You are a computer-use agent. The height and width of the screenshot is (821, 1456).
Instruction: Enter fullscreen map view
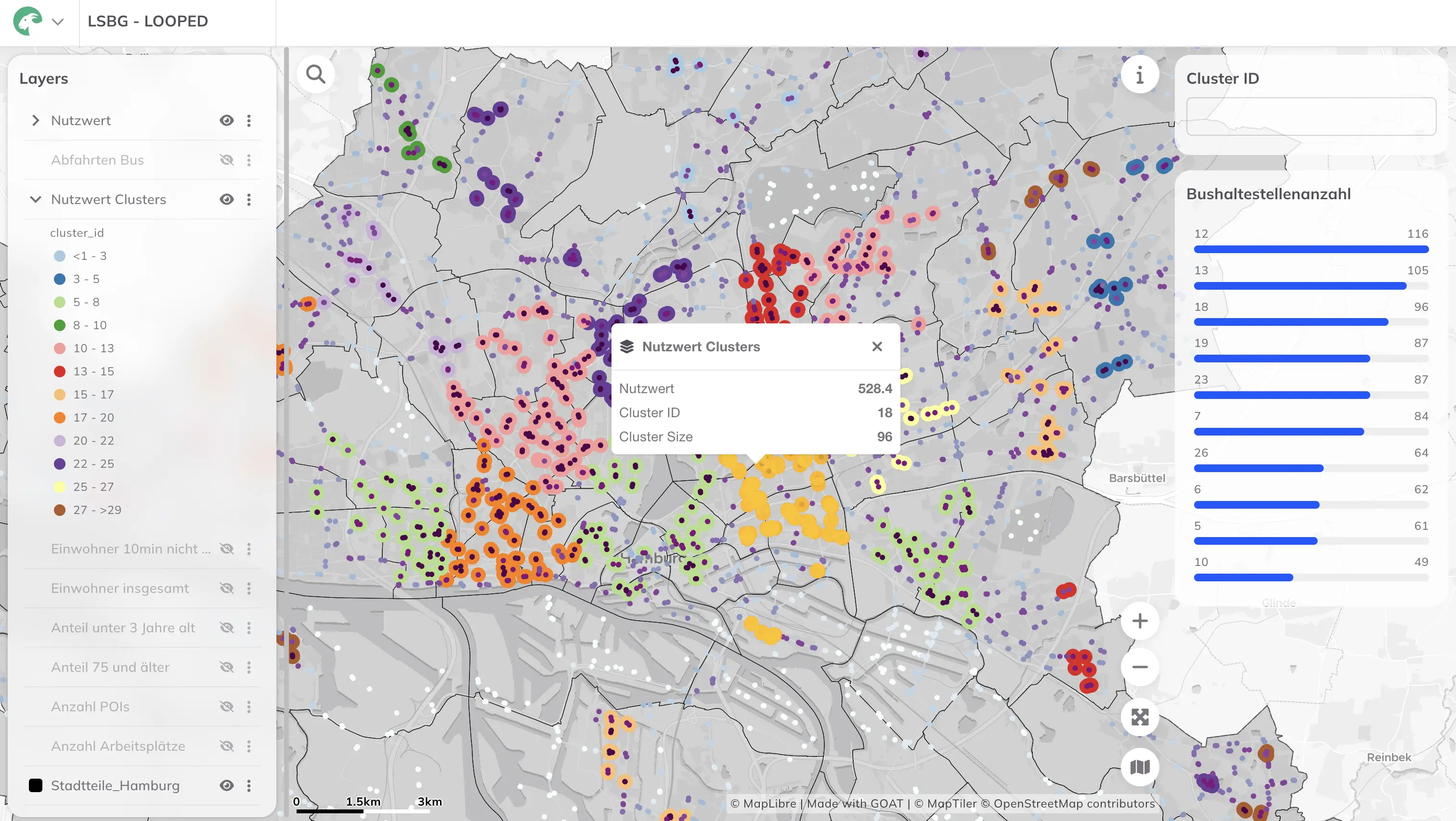1140,717
